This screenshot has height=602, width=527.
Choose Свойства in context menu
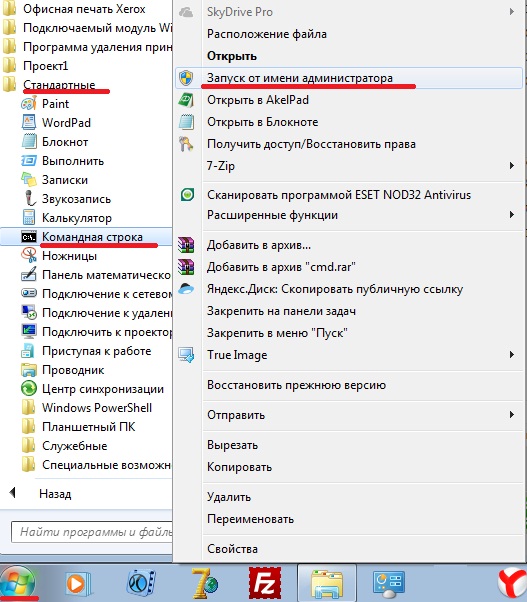point(232,549)
